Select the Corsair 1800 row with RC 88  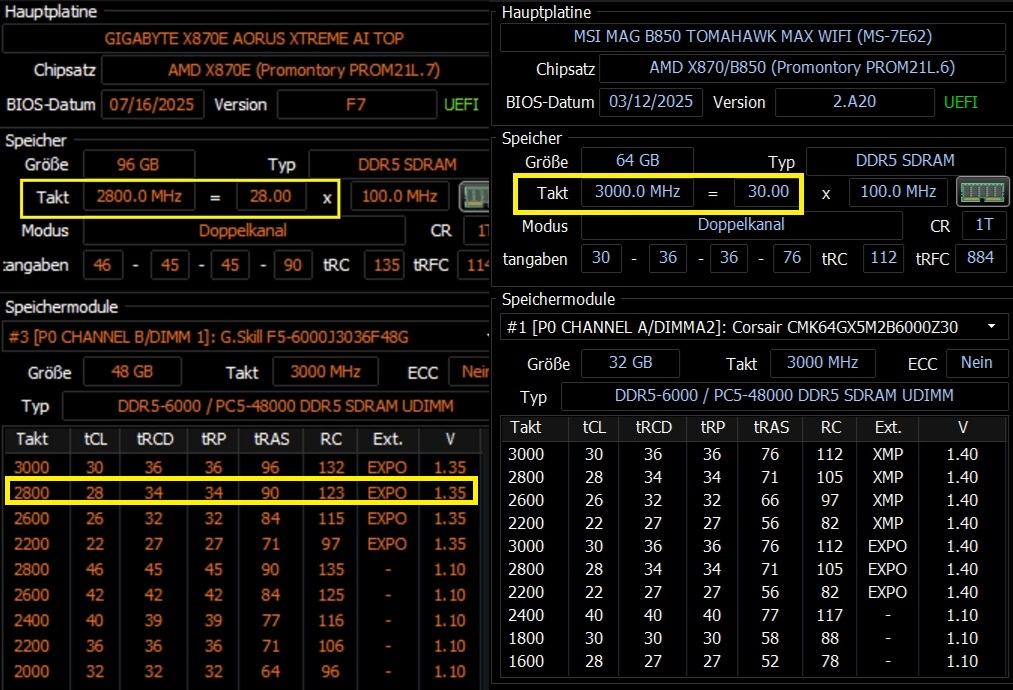coord(753,638)
